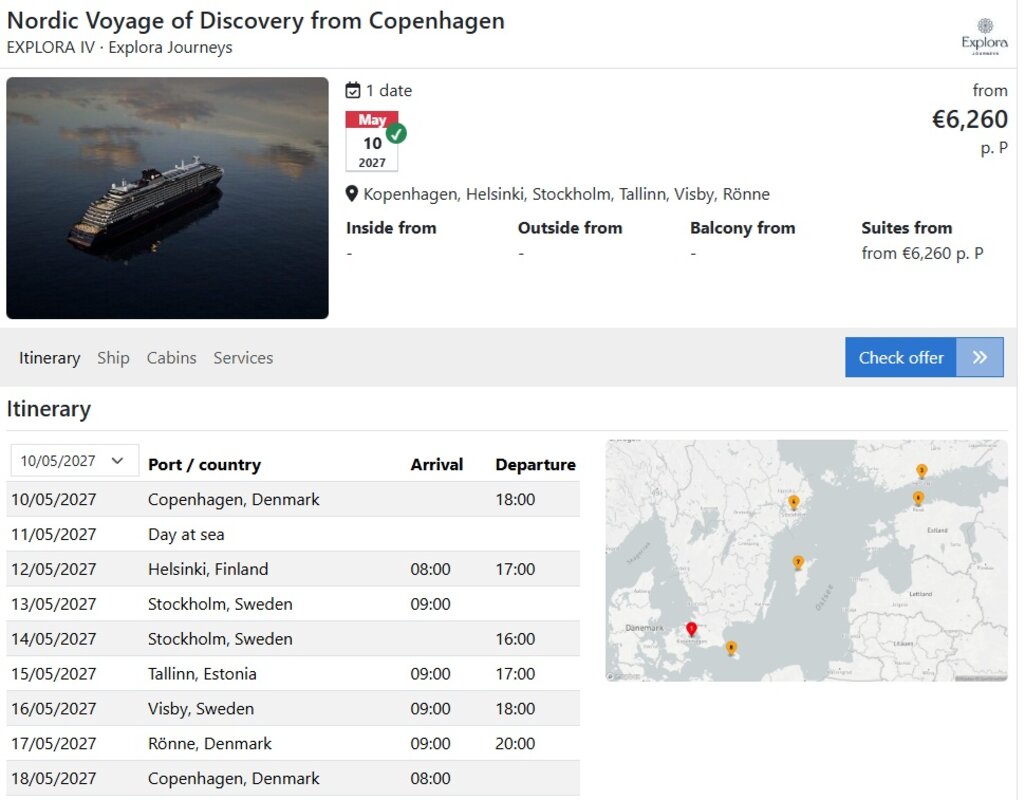Click the Helsinki, Finland row
This screenshot has width=1025, height=800.
coord(293,569)
